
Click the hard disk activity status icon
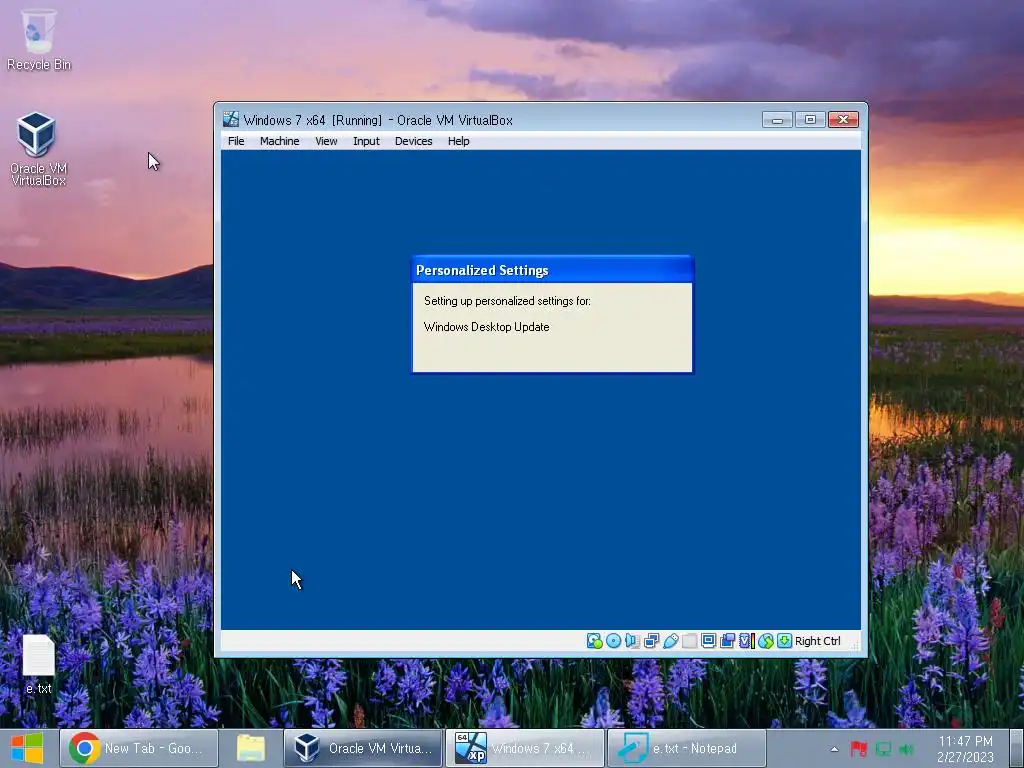coord(594,641)
